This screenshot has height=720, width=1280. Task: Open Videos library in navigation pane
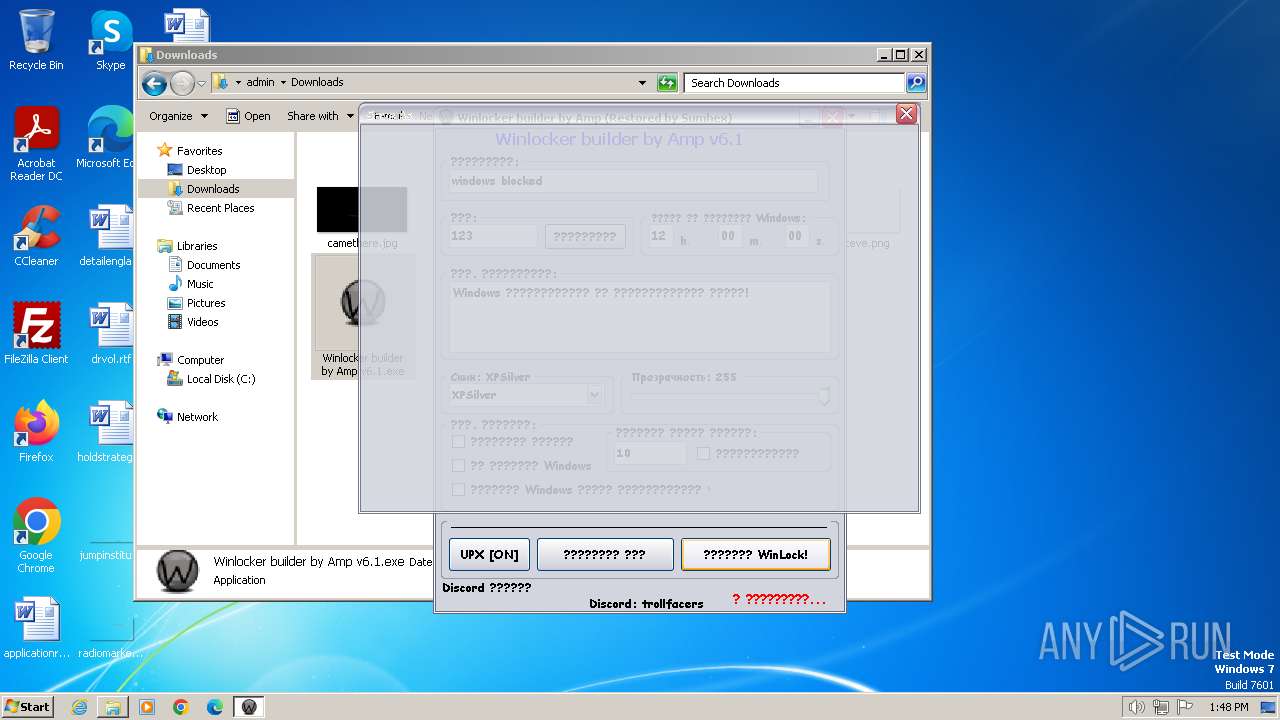(x=202, y=322)
